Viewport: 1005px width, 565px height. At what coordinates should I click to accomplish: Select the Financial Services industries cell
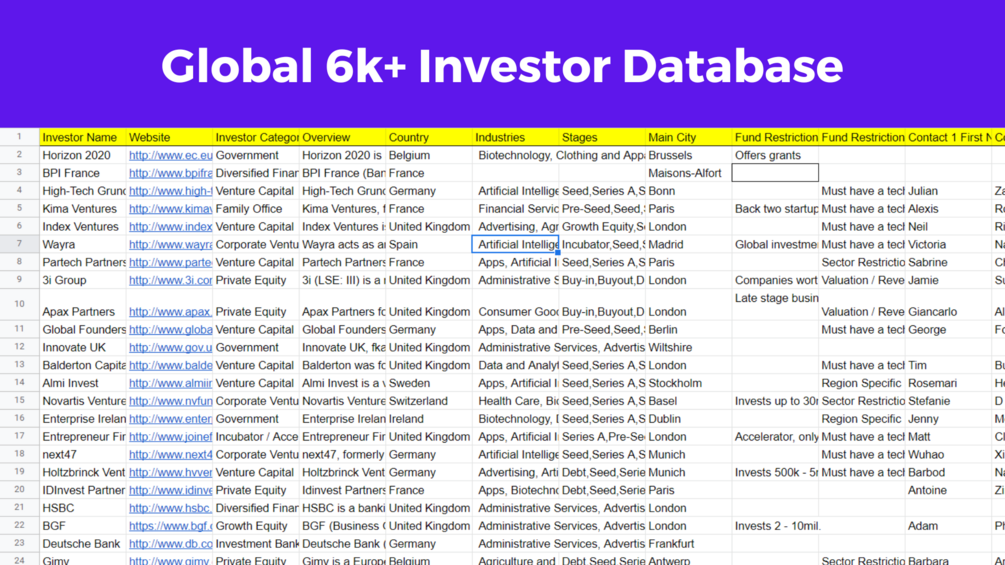pyautogui.click(x=515, y=209)
